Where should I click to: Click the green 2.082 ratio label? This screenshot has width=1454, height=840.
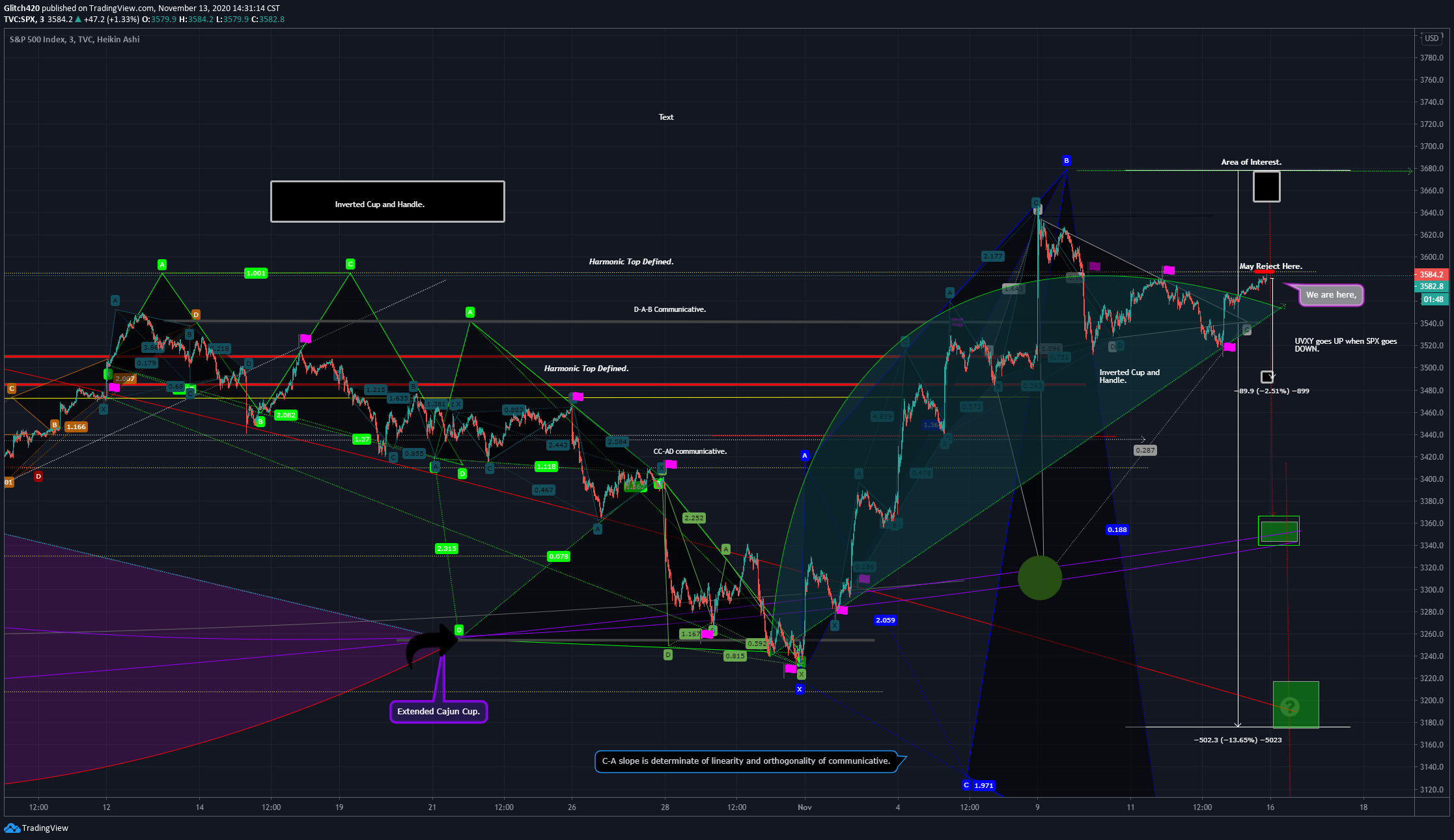coord(286,415)
